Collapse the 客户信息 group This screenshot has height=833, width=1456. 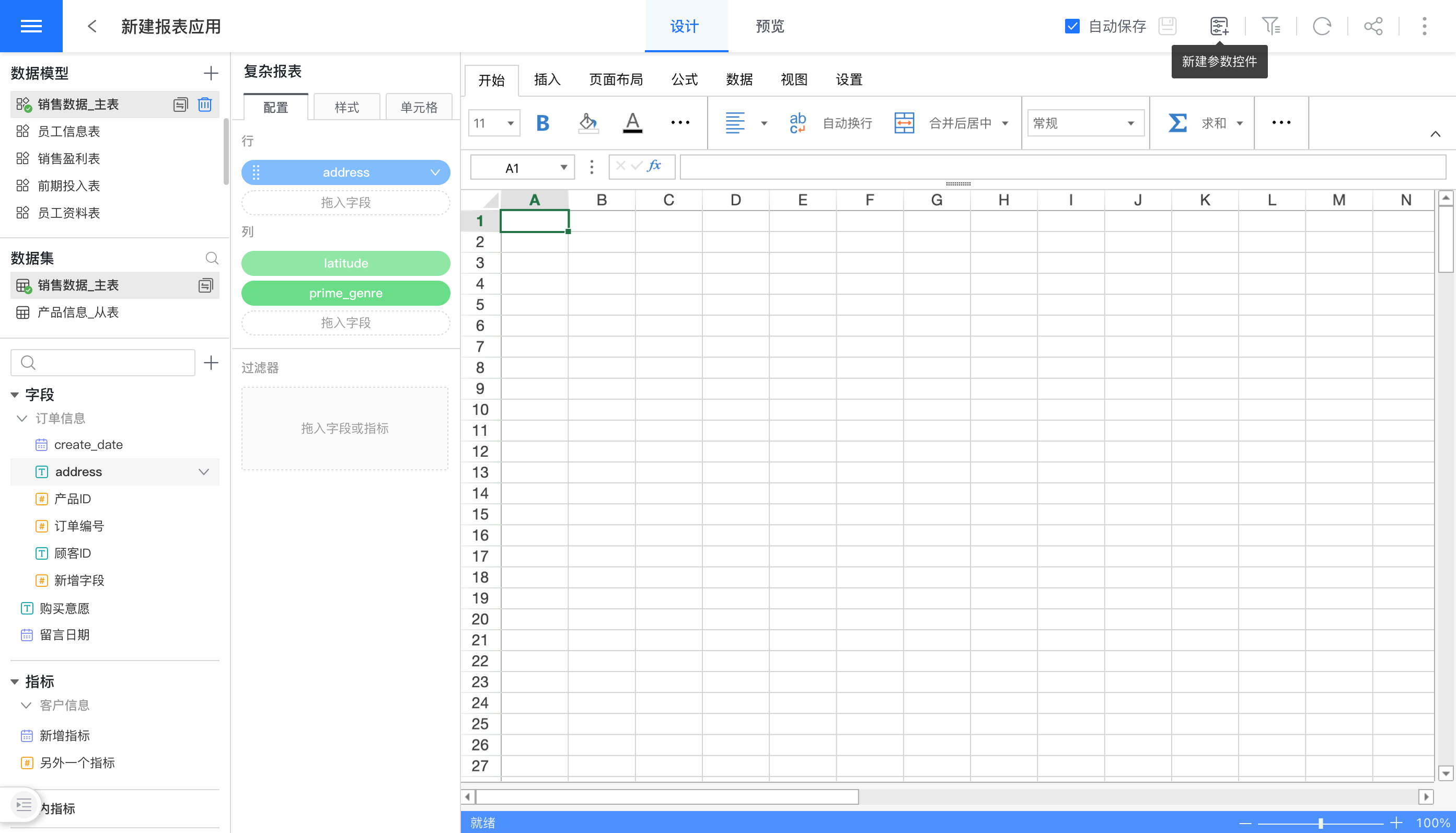click(26, 705)
